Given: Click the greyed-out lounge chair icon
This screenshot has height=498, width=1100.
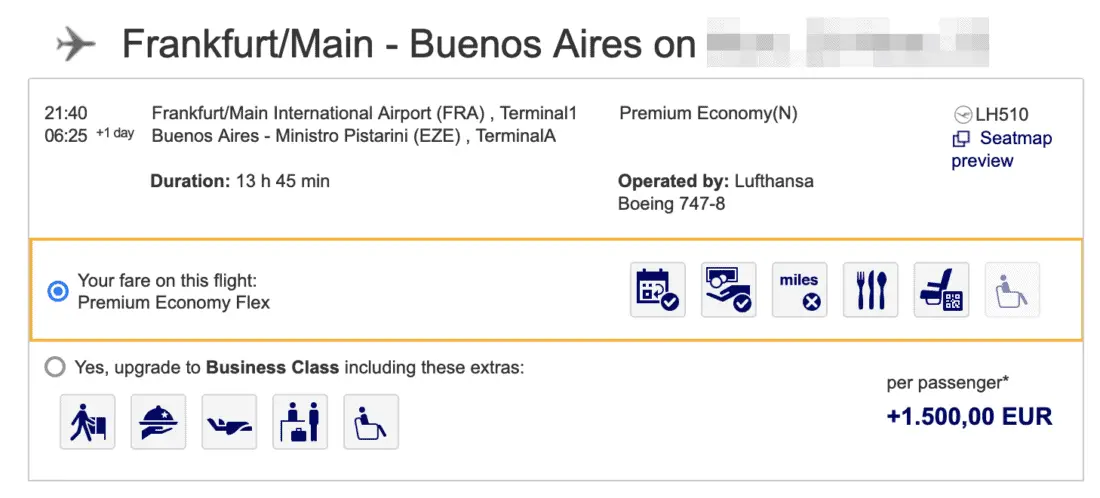Looking at the screenshot, I should (x=1012, y=290).
